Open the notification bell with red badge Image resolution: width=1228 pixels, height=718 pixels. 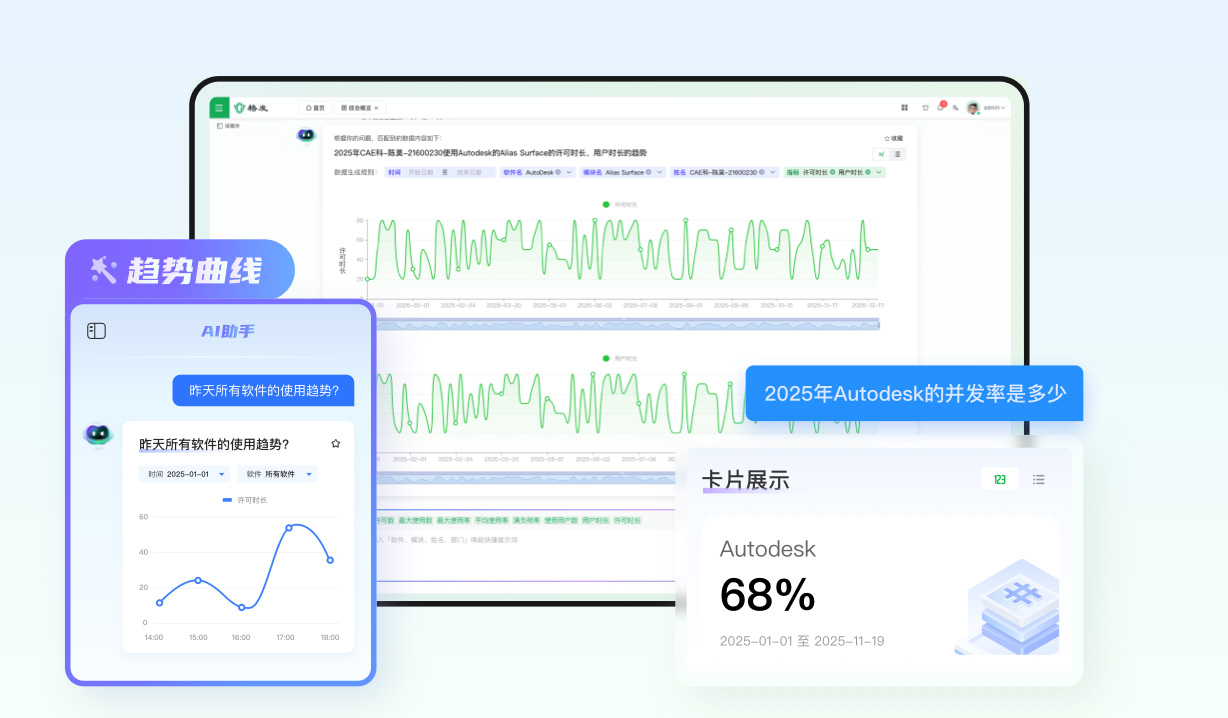(x=941, y=107)
